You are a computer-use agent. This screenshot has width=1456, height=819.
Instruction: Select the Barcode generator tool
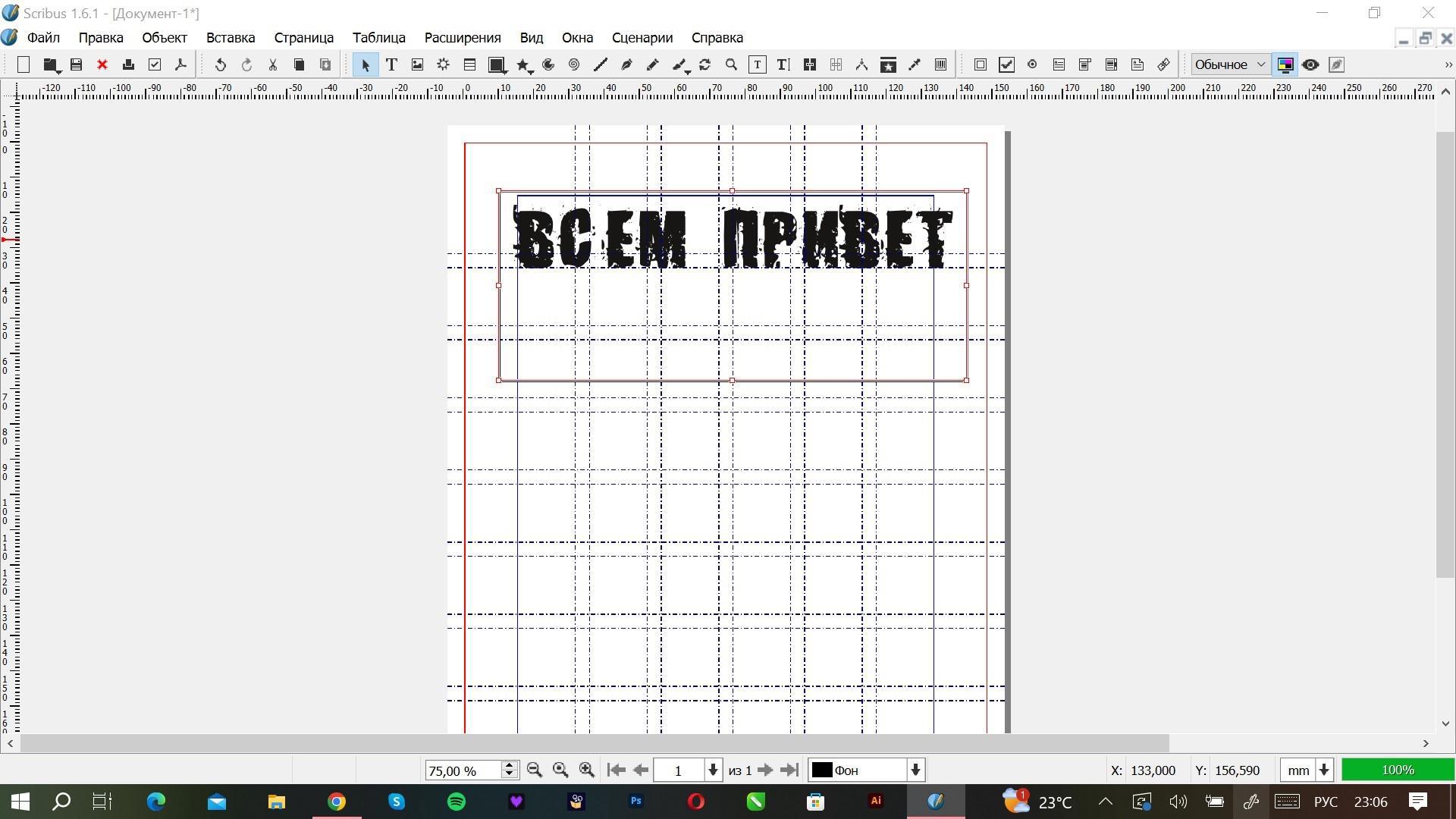[x=940, y=64]
